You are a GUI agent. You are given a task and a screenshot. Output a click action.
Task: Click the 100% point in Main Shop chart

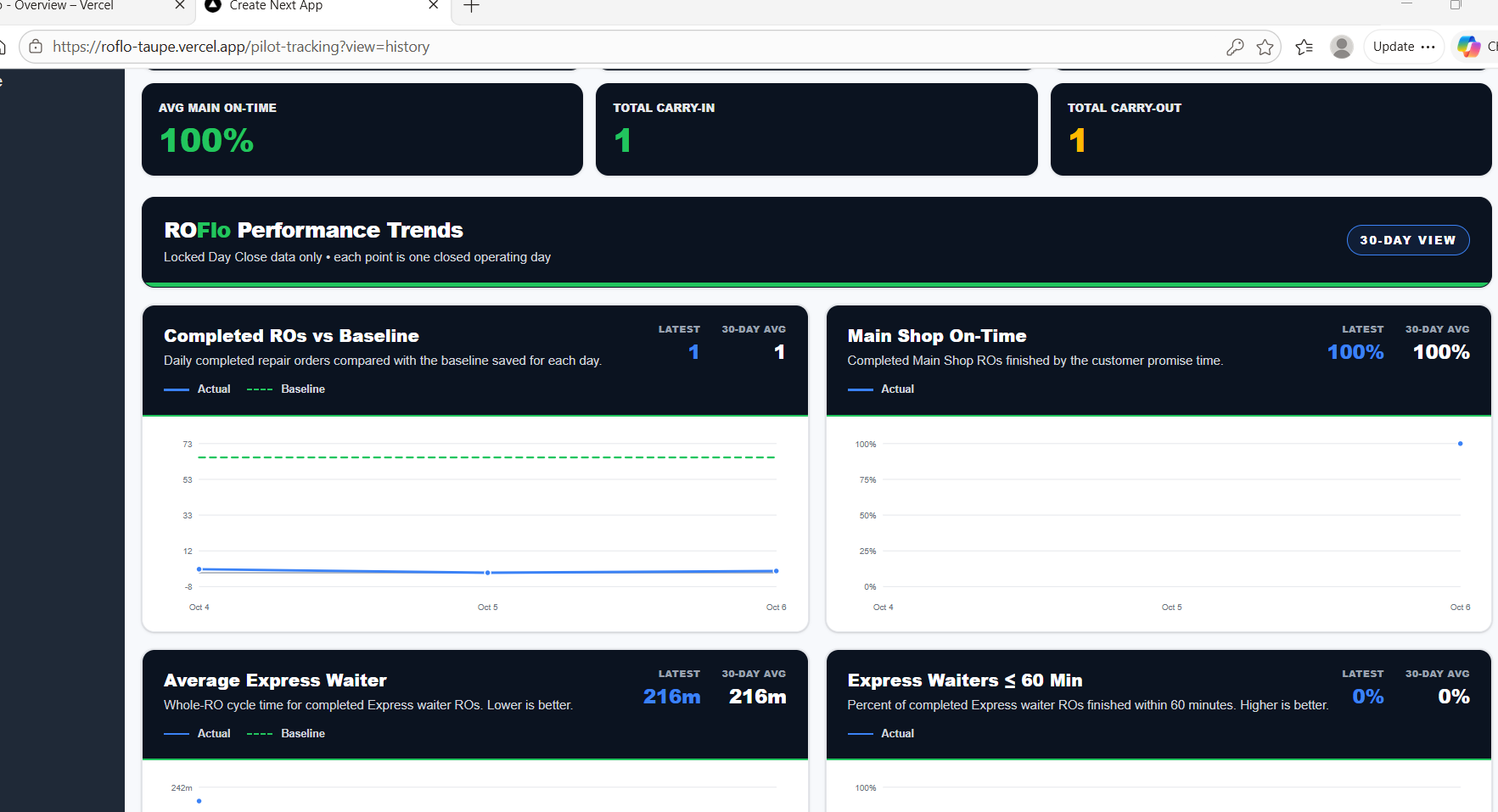(x=1460, y=444)
